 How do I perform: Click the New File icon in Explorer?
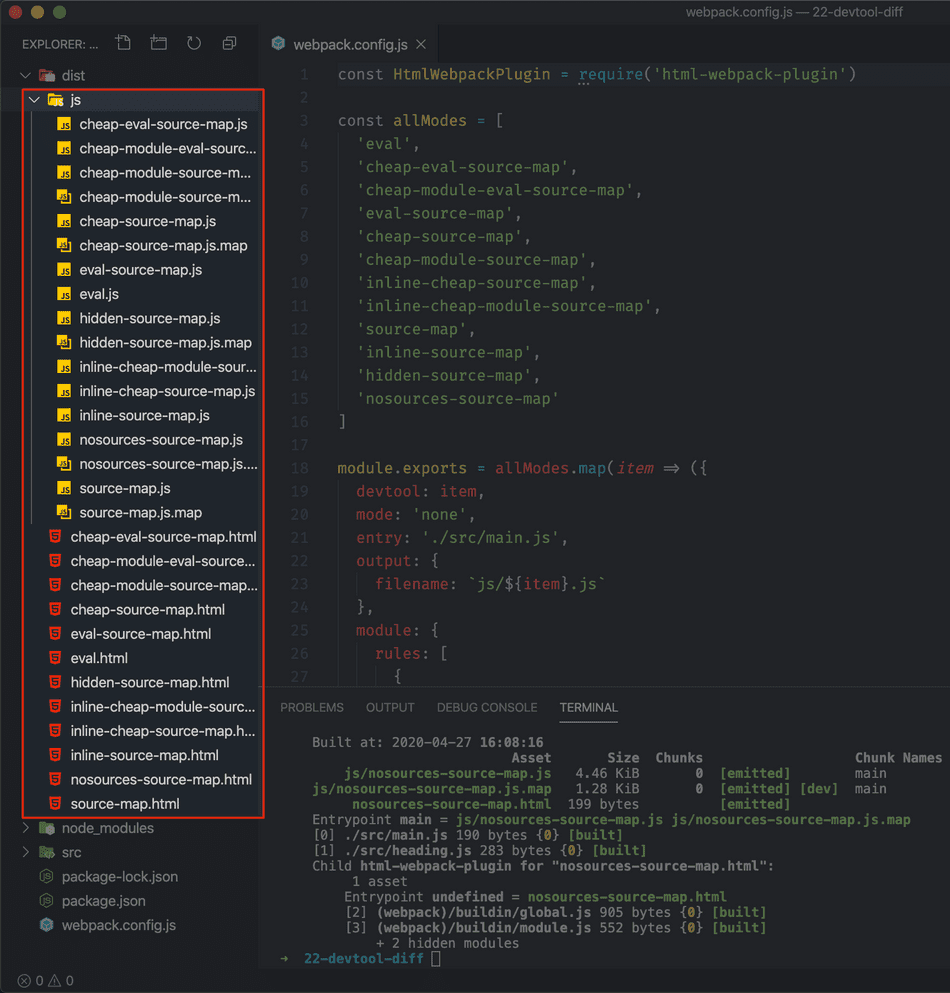[x=123, y=43]
